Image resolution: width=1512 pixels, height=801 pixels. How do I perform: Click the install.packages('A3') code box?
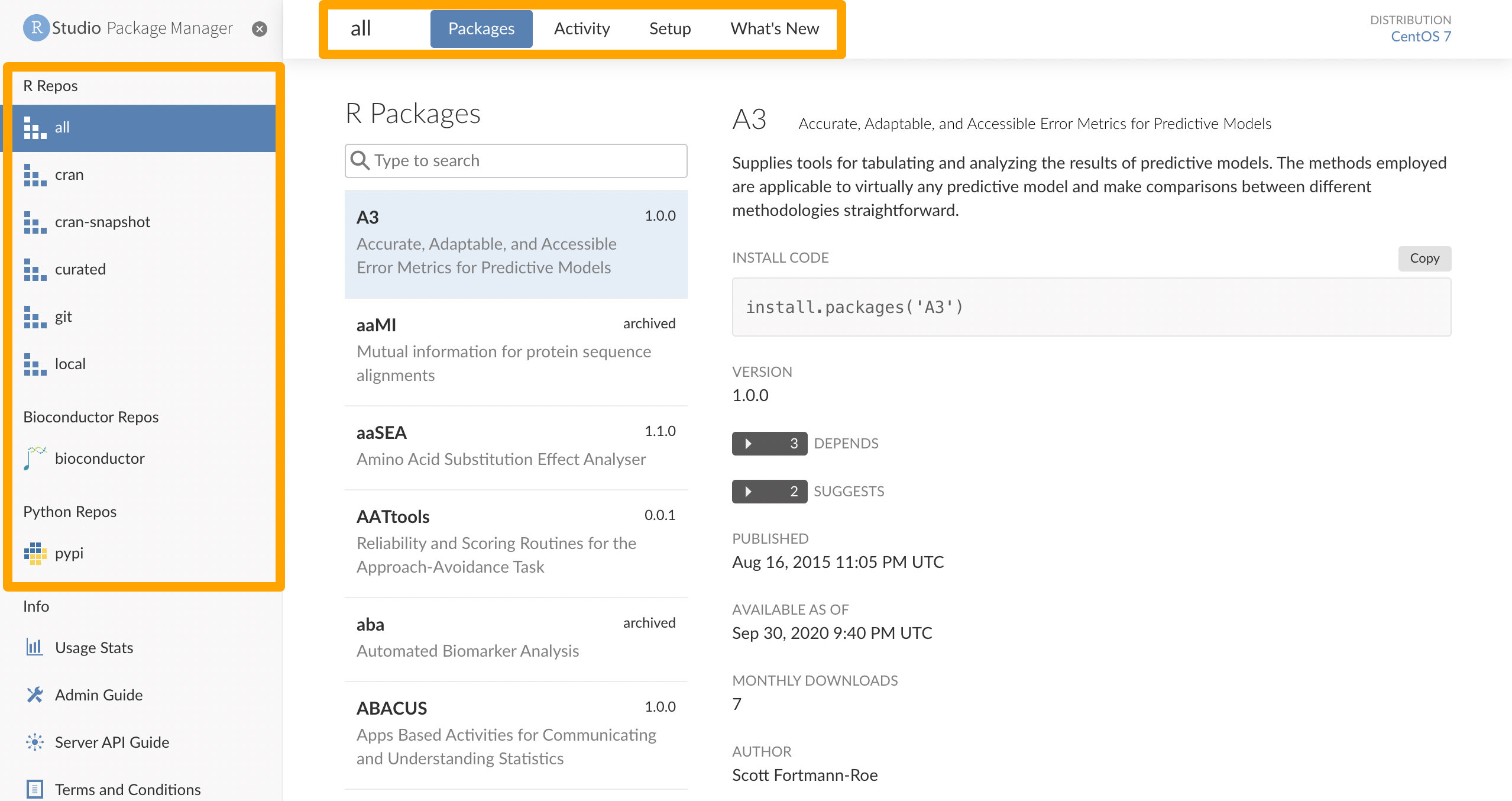click(1091, 307)
